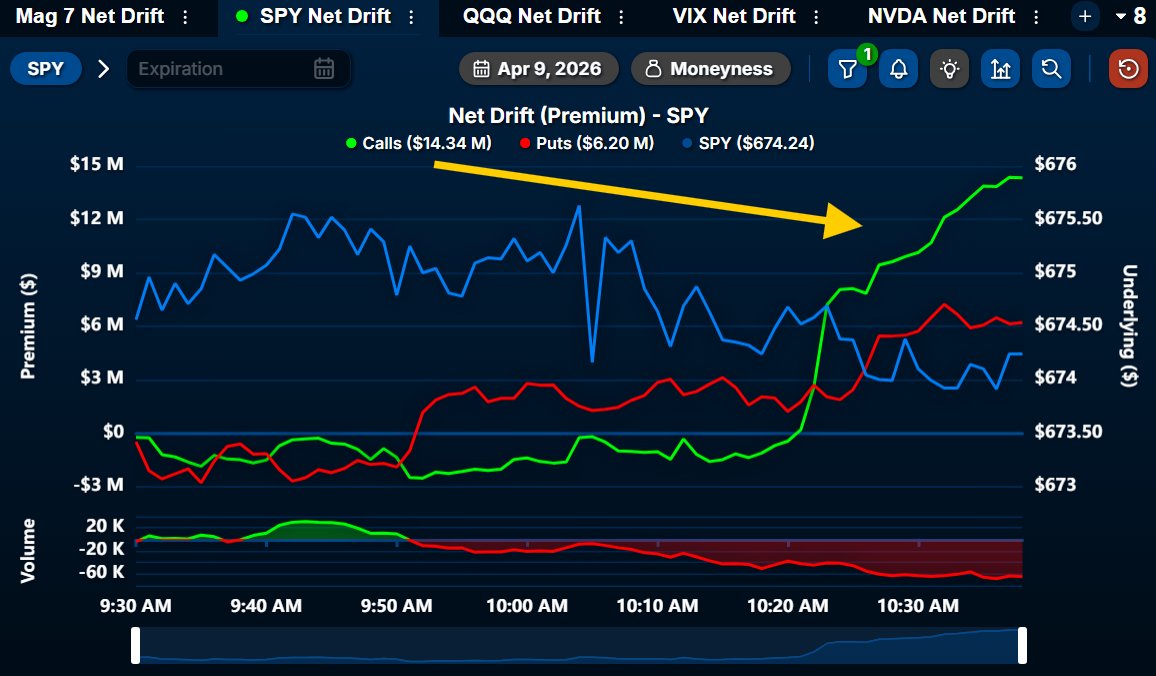Toggle SPY price series in the legend
Image resolution: width=1156 pixels, height=676 pixels.
tap(748, 143)
